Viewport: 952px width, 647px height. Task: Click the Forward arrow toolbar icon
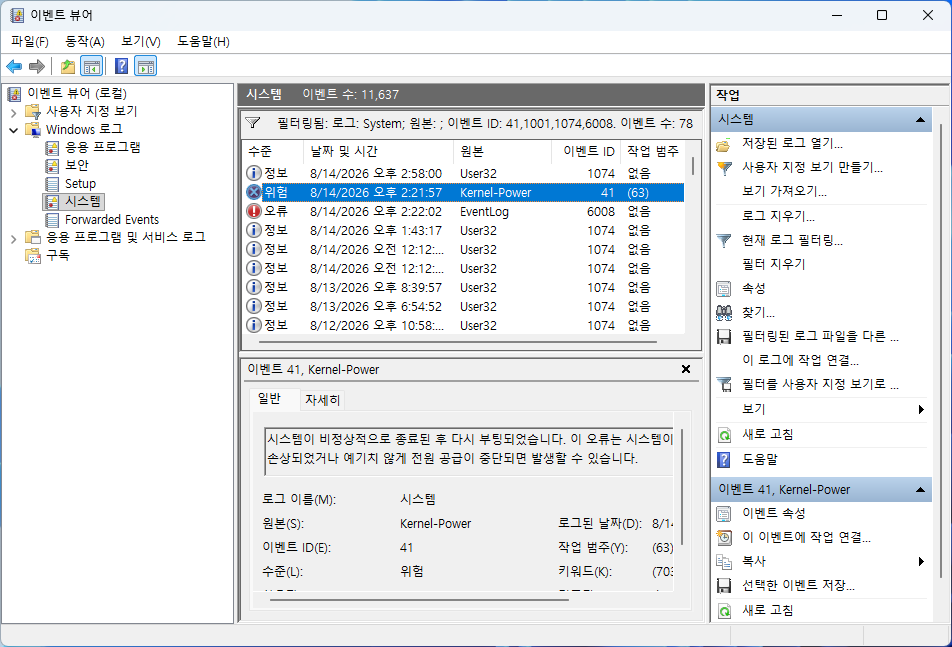tap(37, 66)
